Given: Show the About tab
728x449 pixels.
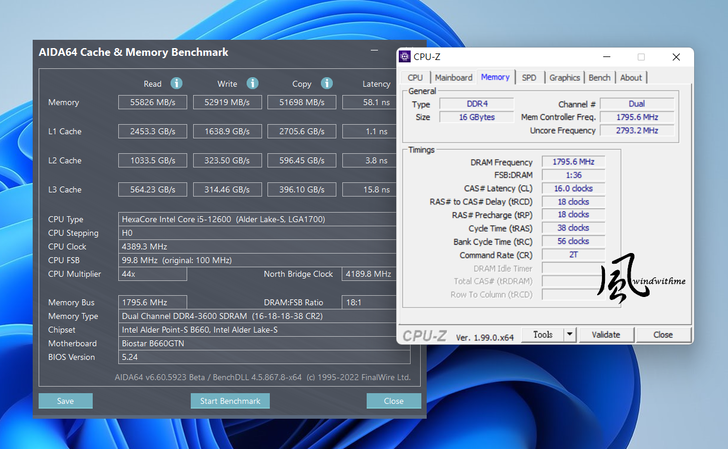Looking at the screenshot, I should pyautogui.click(x=631, y=77).
